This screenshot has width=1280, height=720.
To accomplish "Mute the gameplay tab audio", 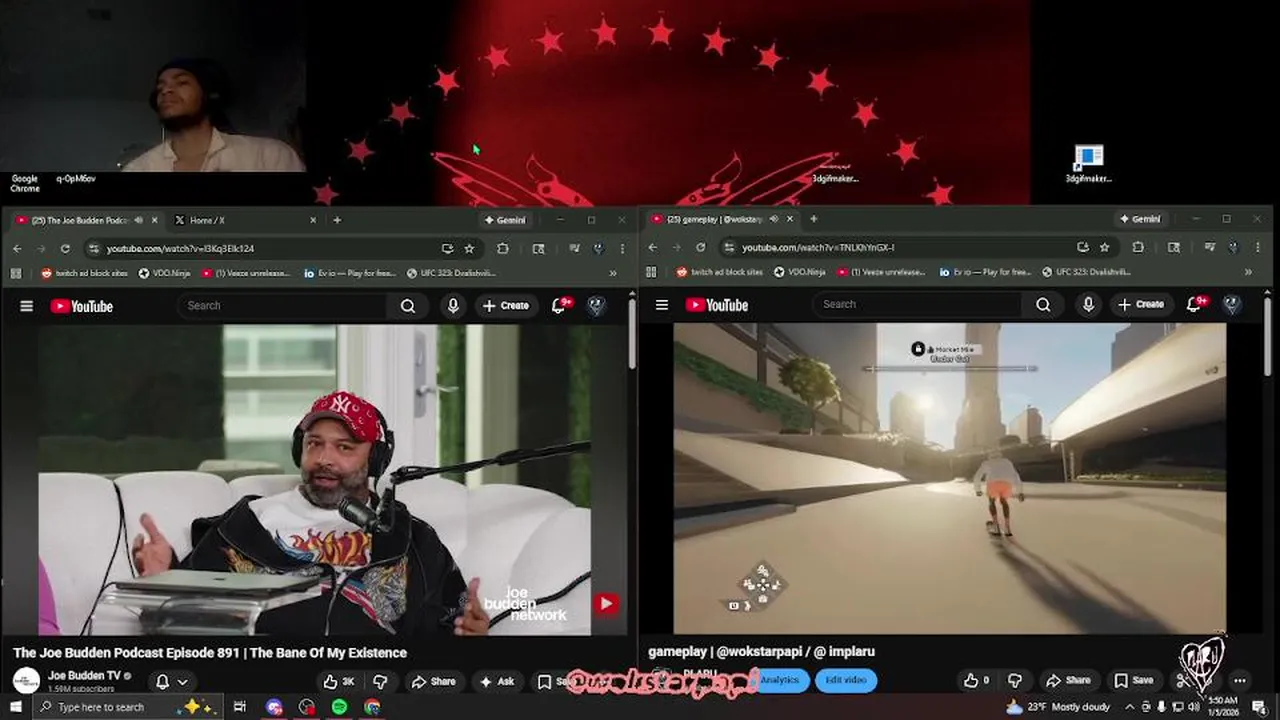I will [774, 219].
